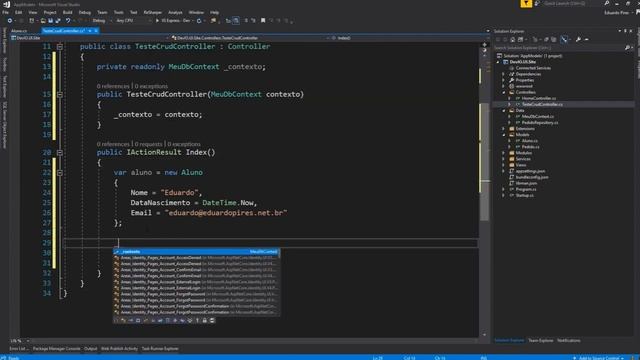Open the File menu
This screenshot has width=640, height=360.
[5, 13]
